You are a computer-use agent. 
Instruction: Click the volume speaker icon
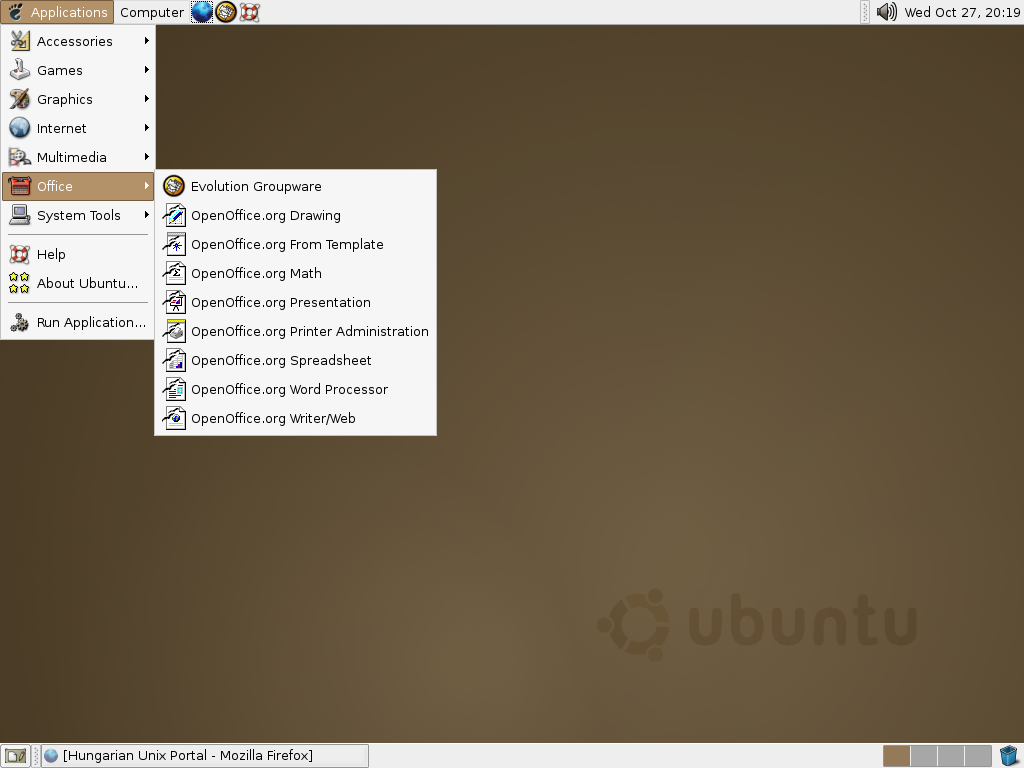(886, 12)
